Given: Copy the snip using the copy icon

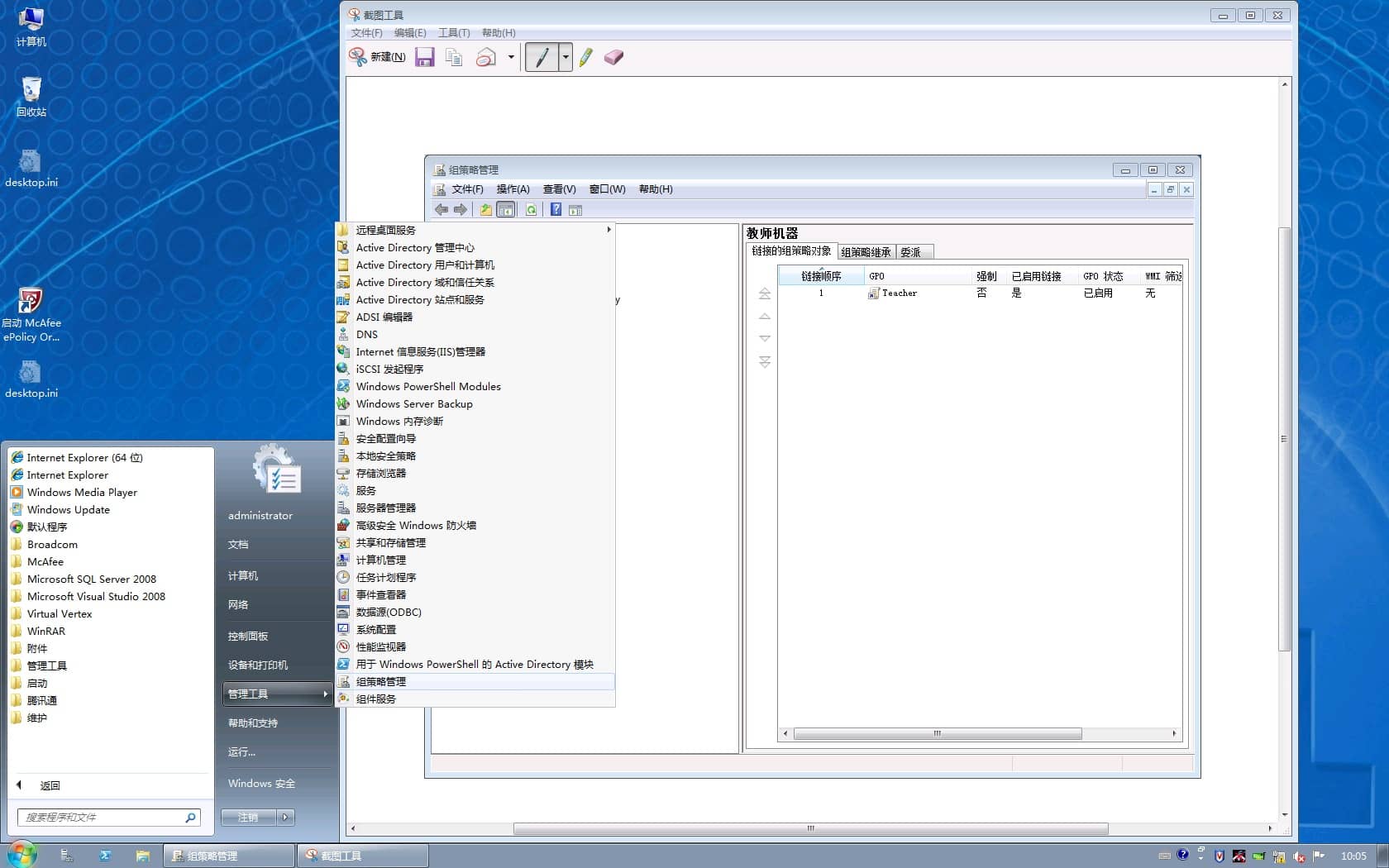Looking at the screenshot, I should point(454,57).
